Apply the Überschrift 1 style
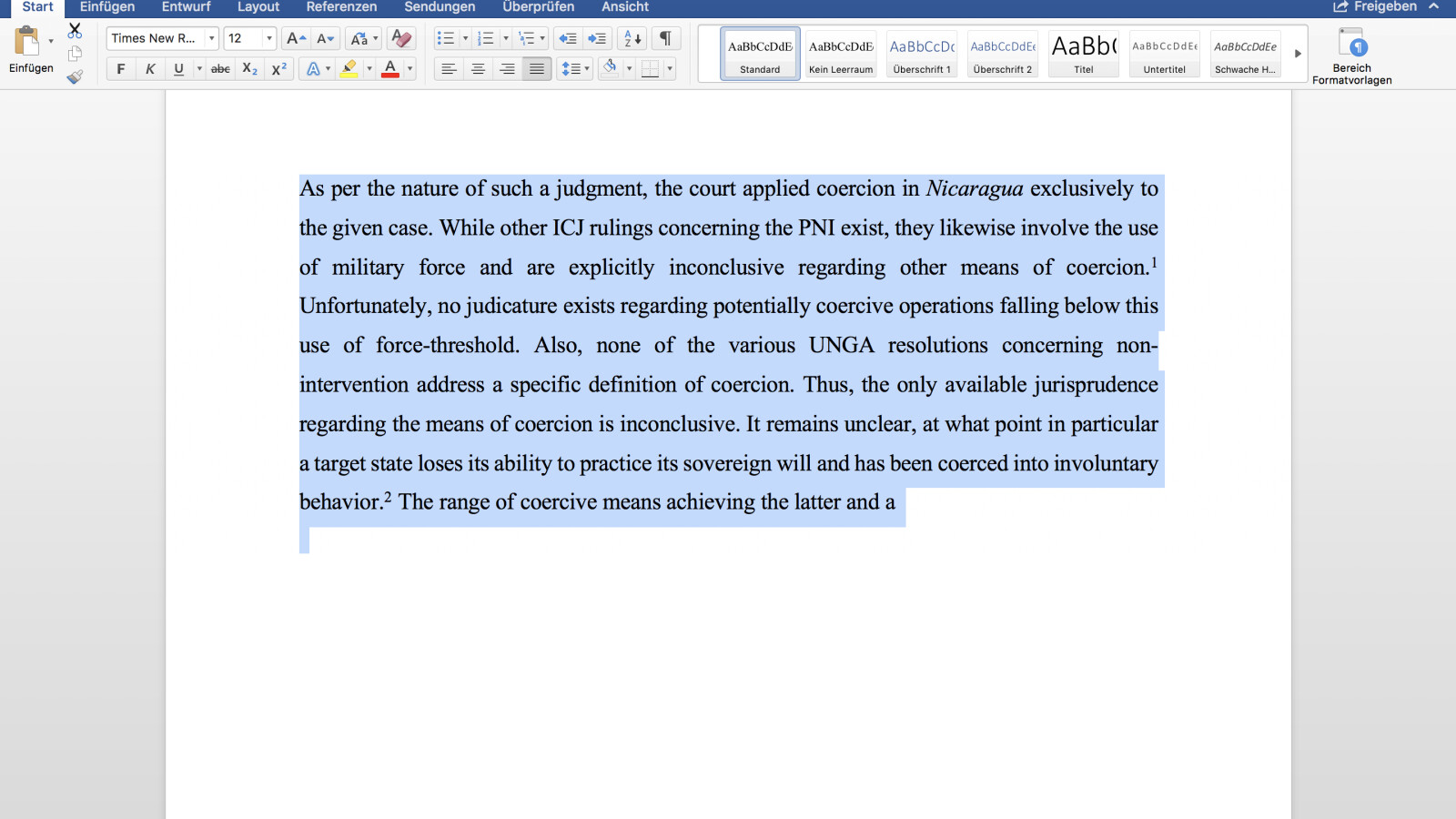The width and height of the screenshot is (1456, 819). [922, 54]
